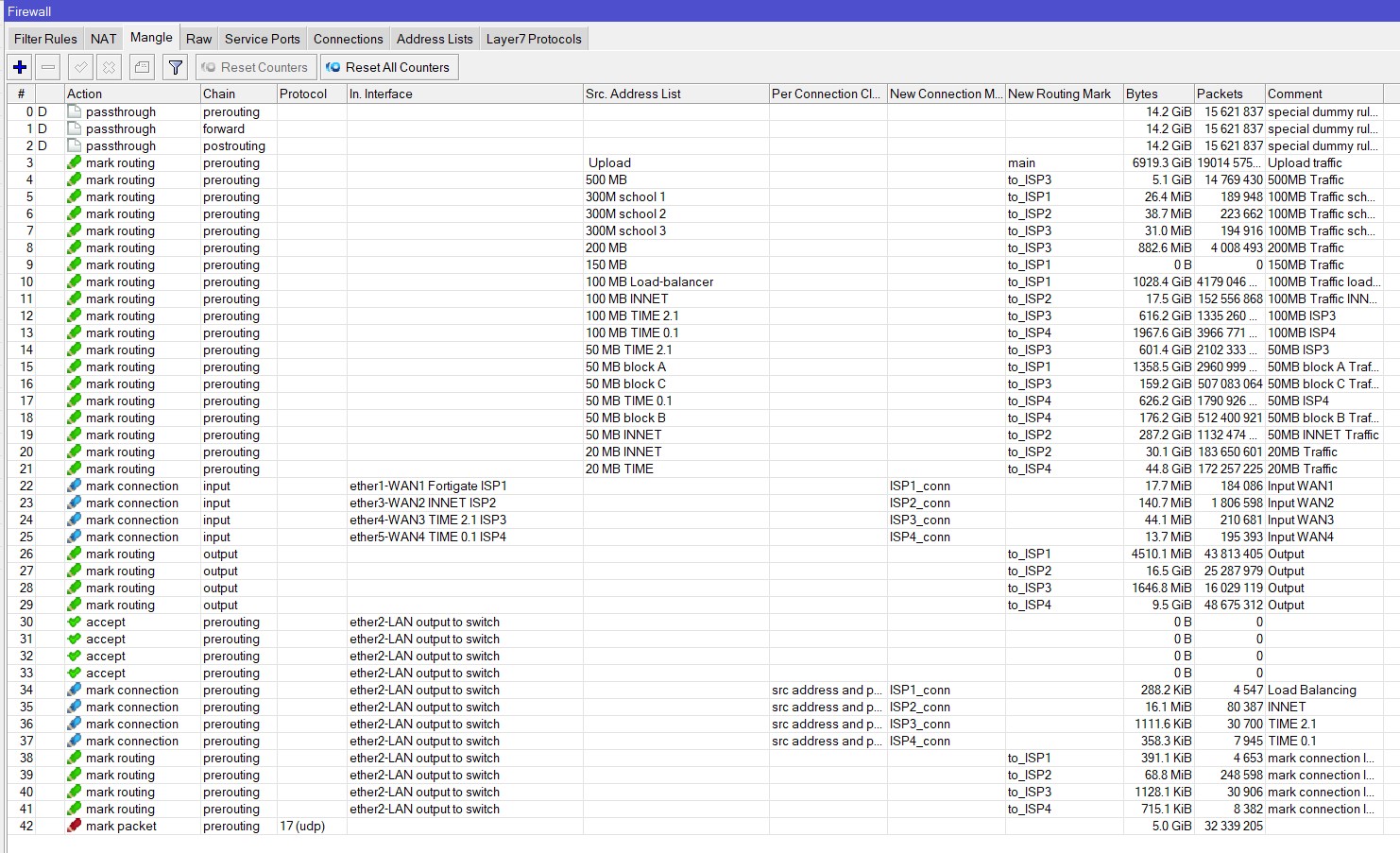Click the mark routing icon on the Upload rule
Viewport: 1400px width, 853px height.
[75, 162]
